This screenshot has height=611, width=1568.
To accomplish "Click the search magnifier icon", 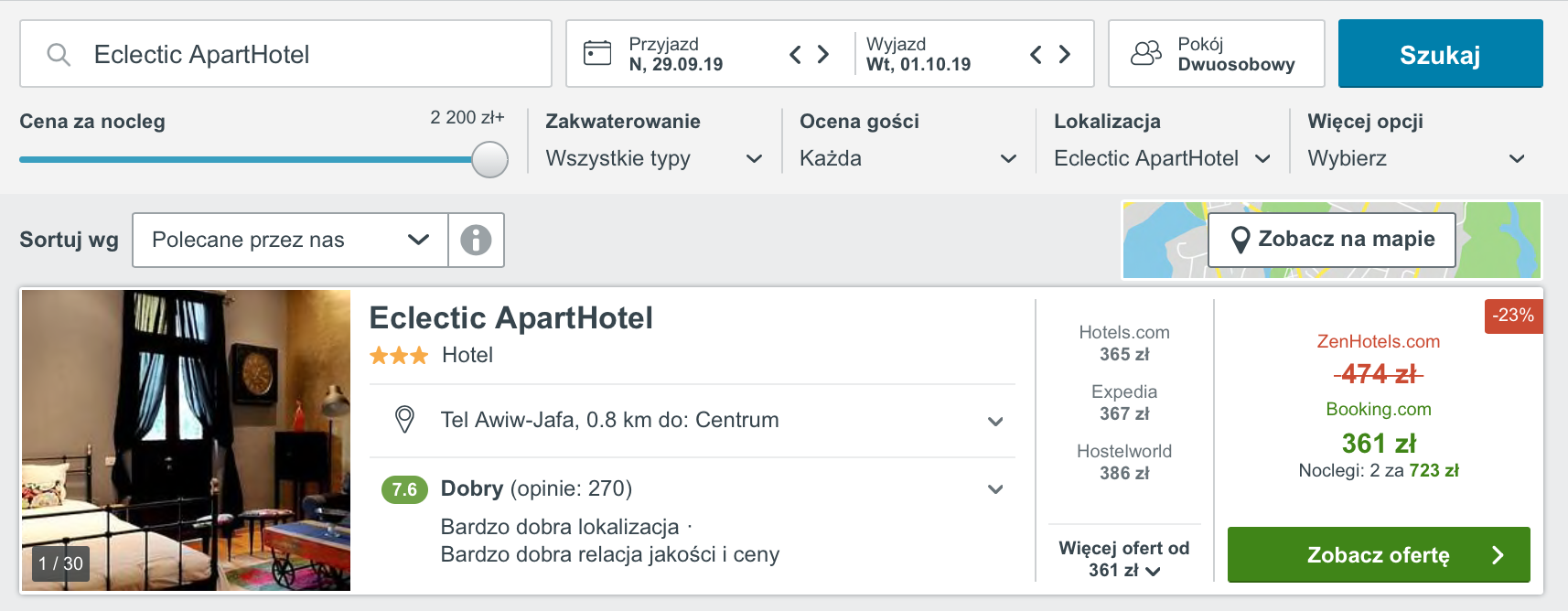I will click(x=59, y=55).
